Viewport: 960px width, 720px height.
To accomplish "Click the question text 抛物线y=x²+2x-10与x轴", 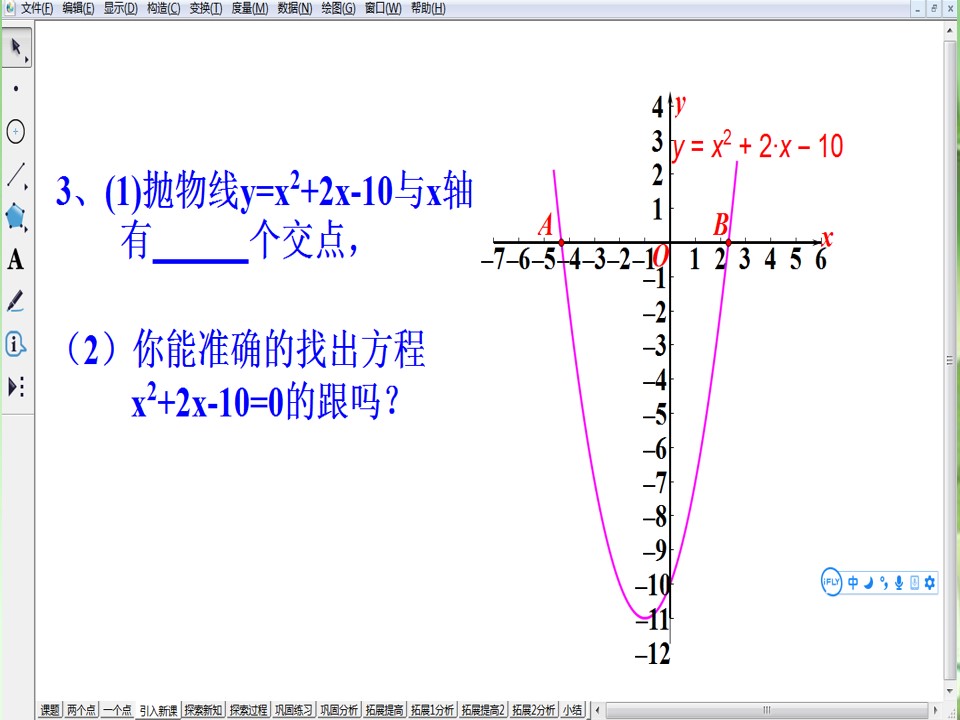I will click(308, 191).
